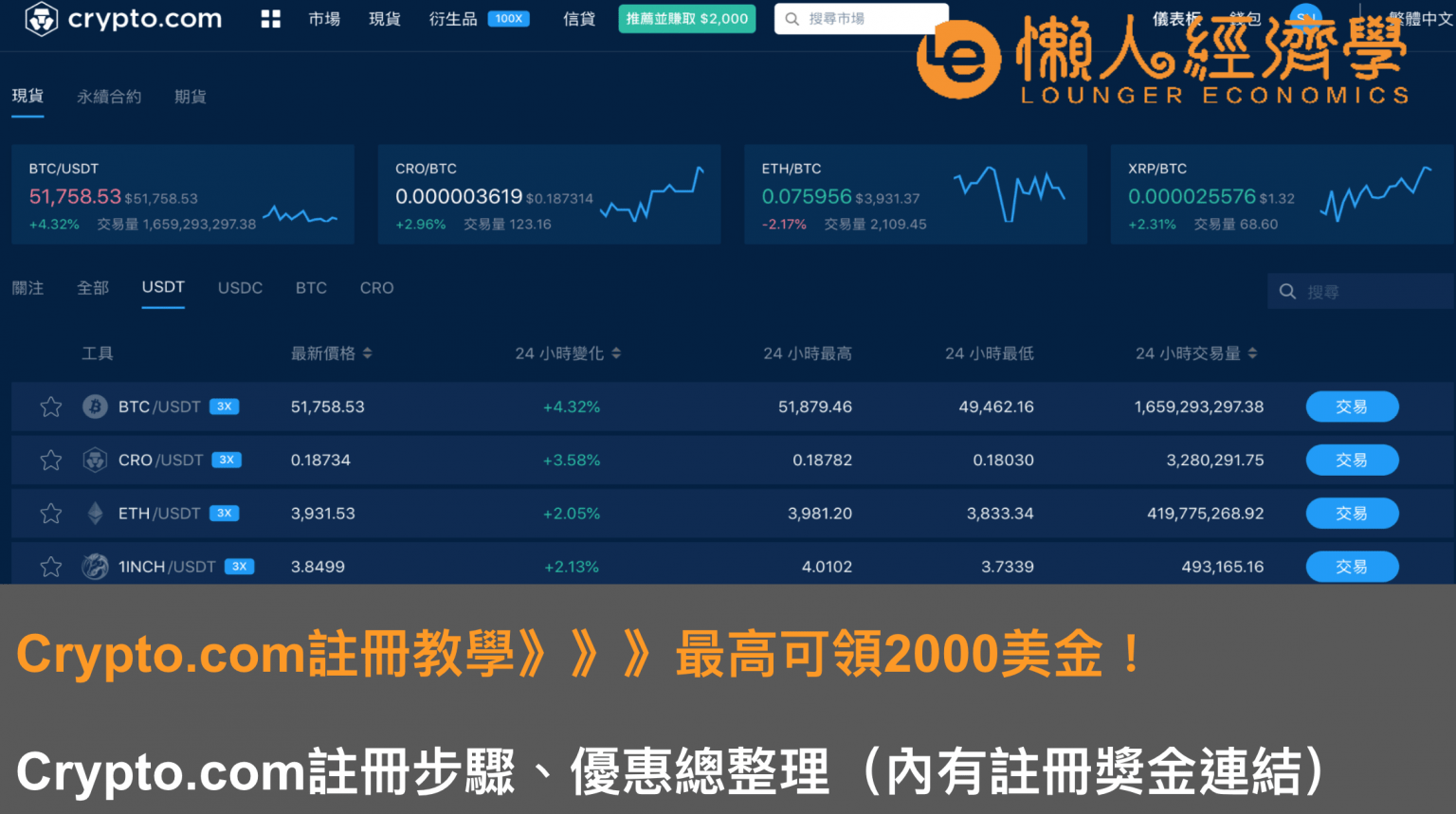Toggle favorite star for CRO/USDT
The image size is (1456, 814).
pyautogui.click(x=51, y=461)
